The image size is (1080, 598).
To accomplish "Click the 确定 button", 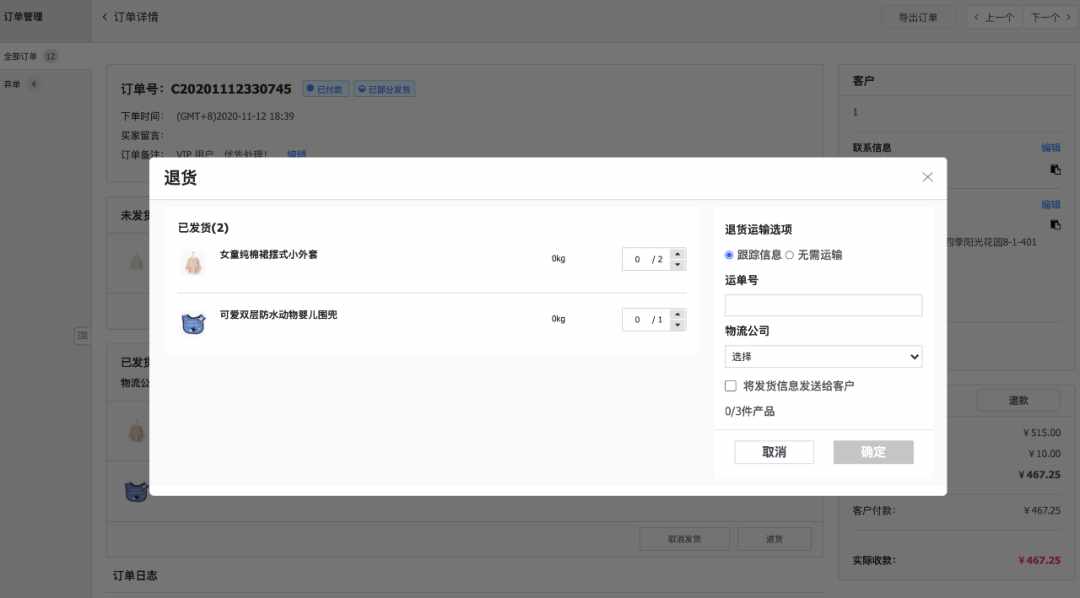I will pyautogui.click(x=873, y=452).
